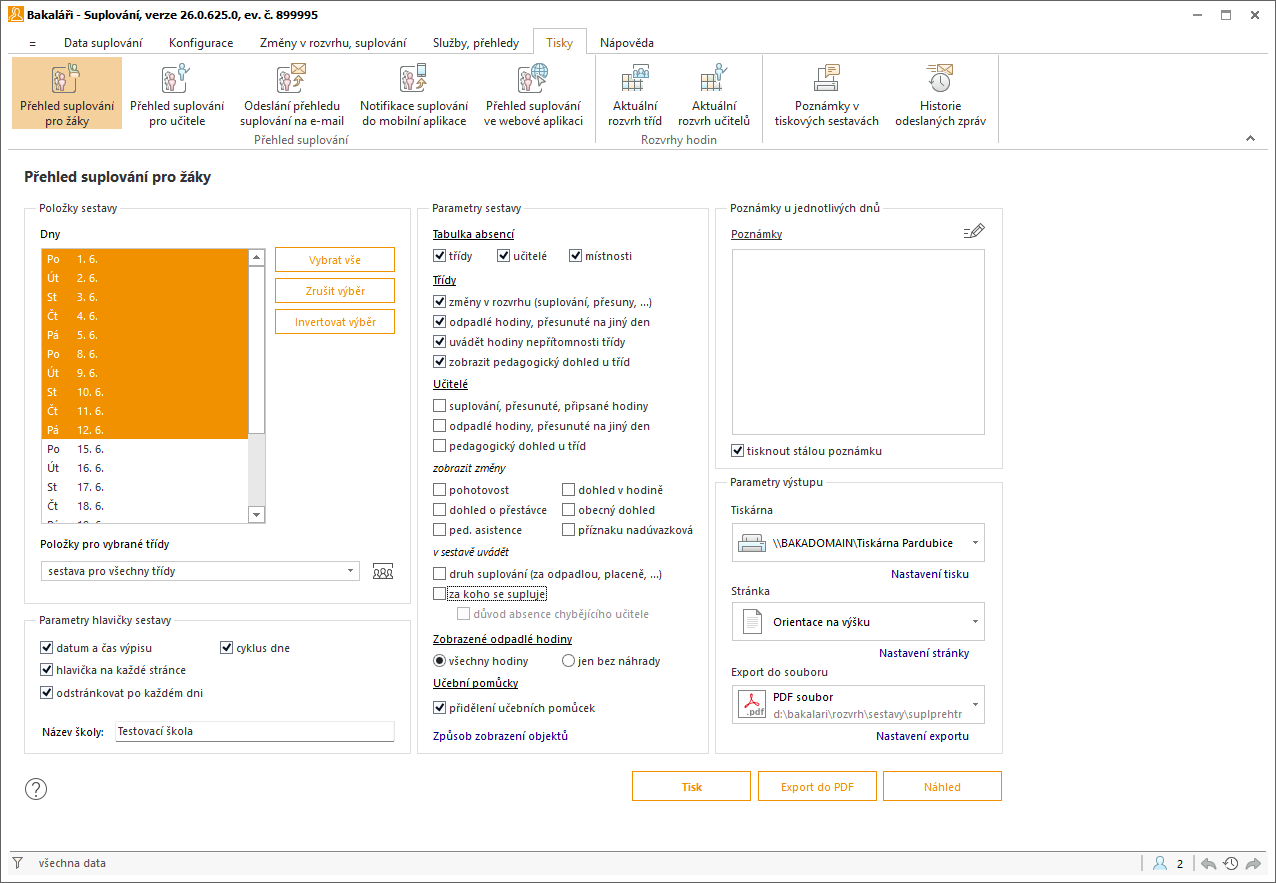Toggle cyklus dne checkbox

point(226,648)
